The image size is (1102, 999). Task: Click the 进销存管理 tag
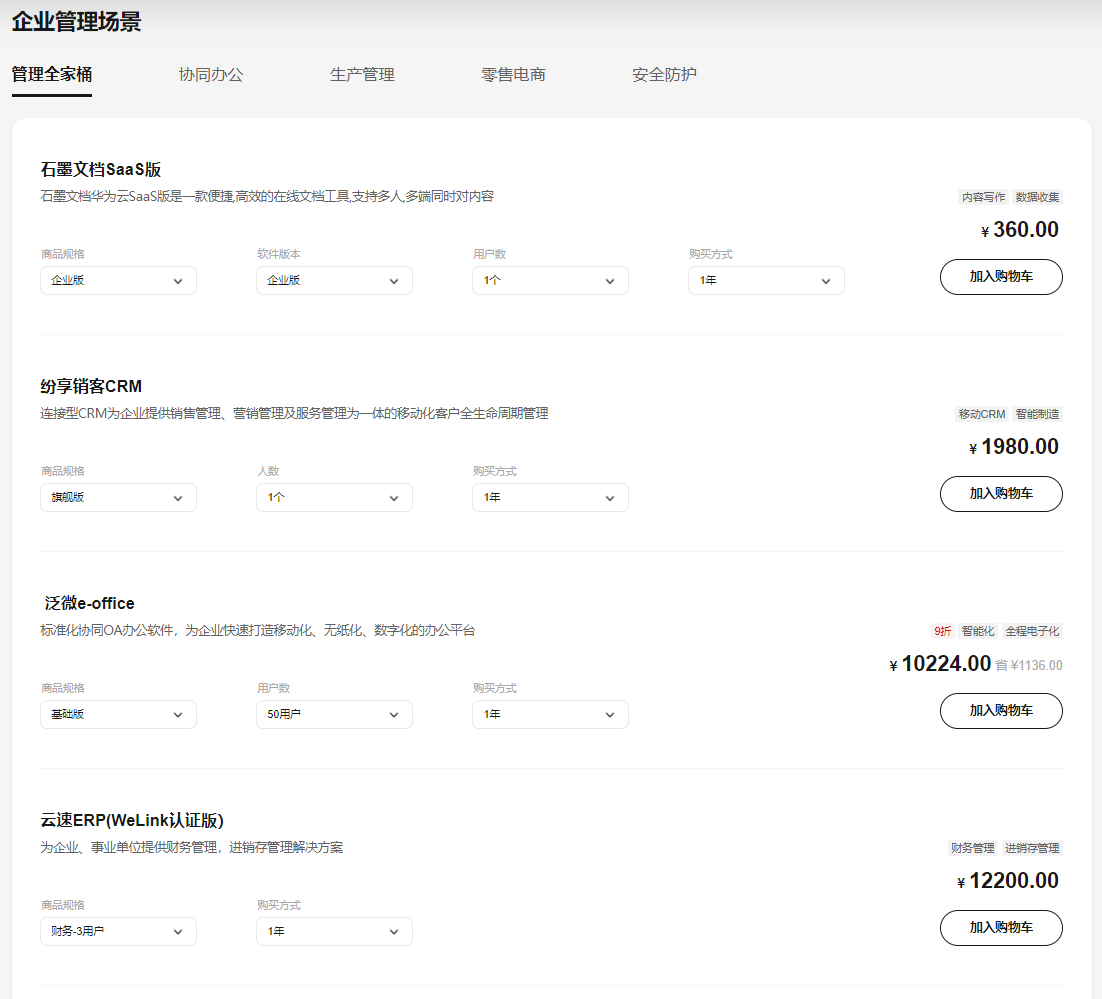click(x=1032, y=849)
